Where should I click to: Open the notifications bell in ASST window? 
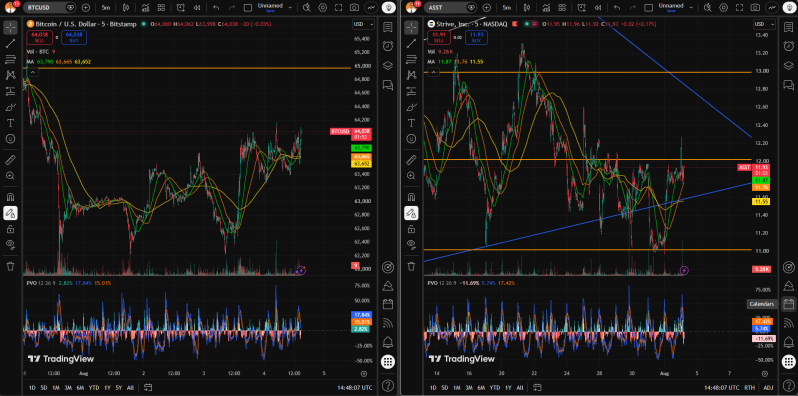788,341
